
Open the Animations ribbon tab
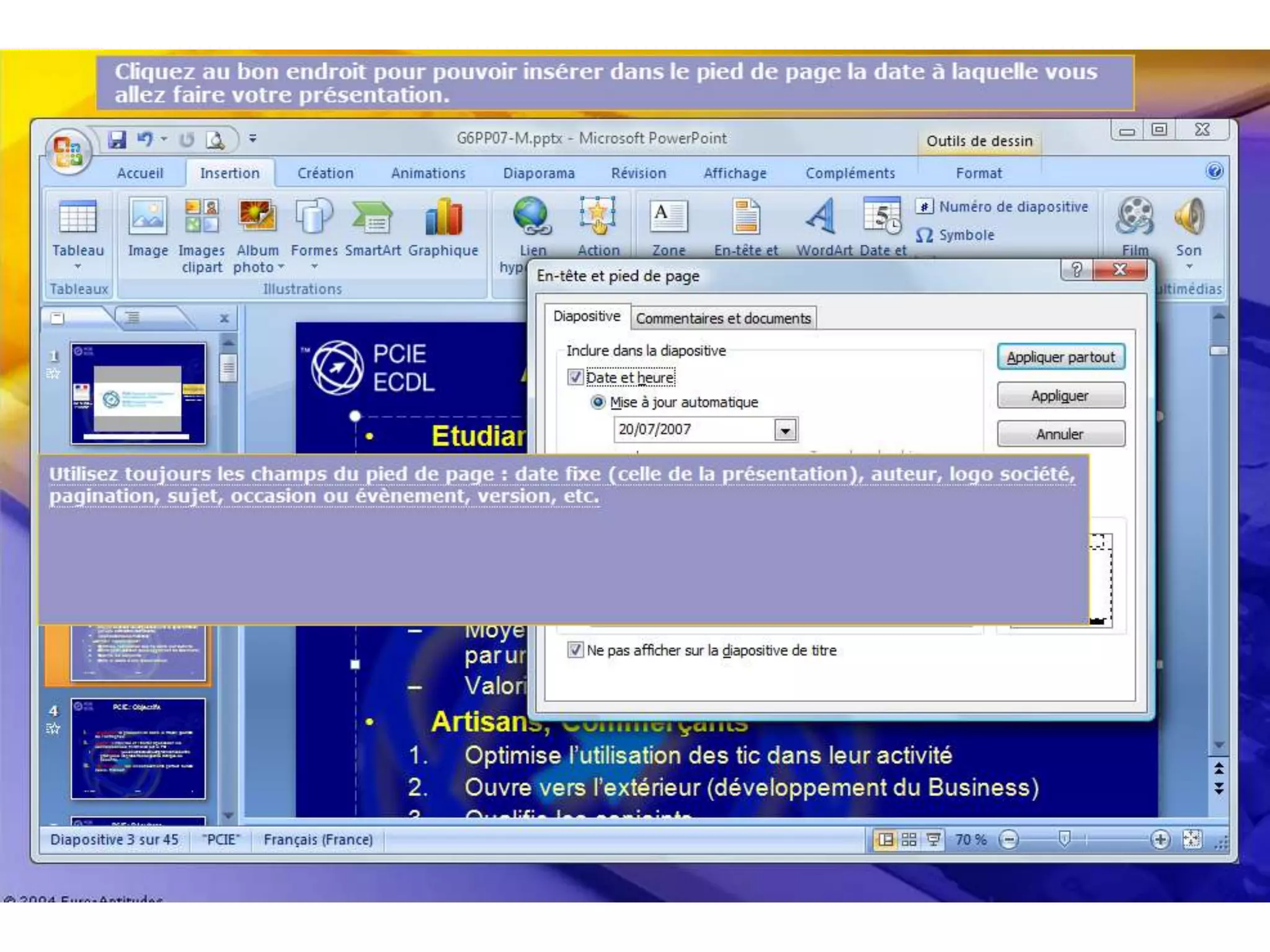[428, 173]
